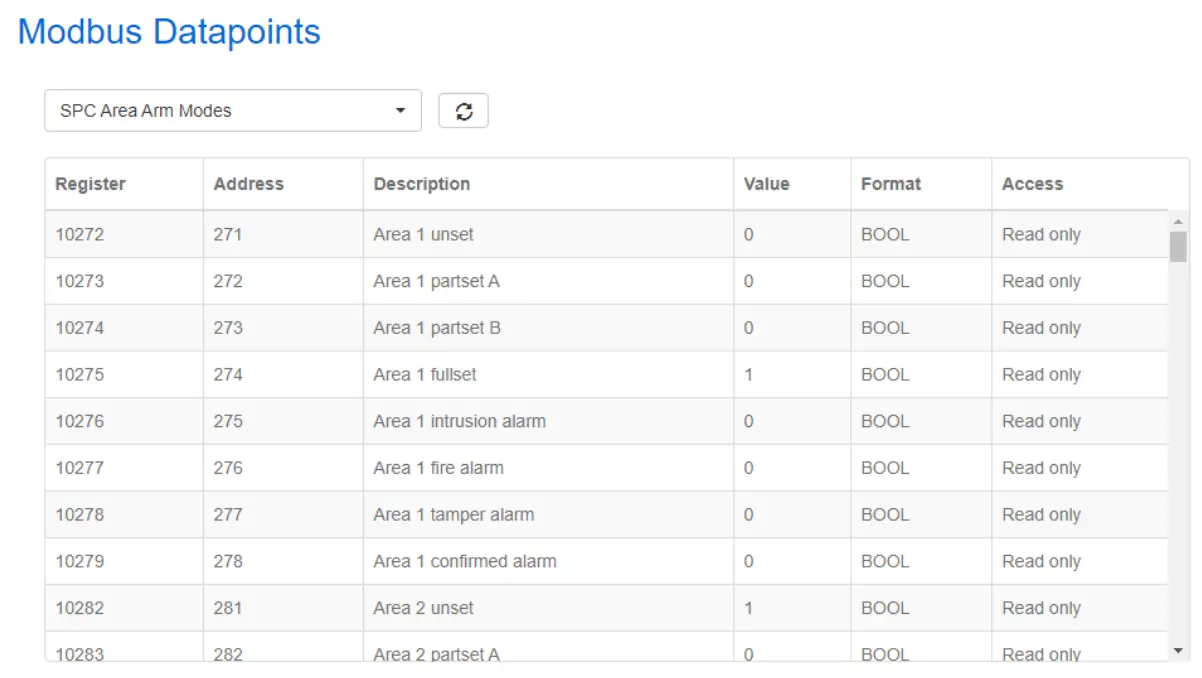Click the Area 1 intrusion alarm description
Image resolution: width=1202 pixels, height=678 pixels.
point(460,421)
